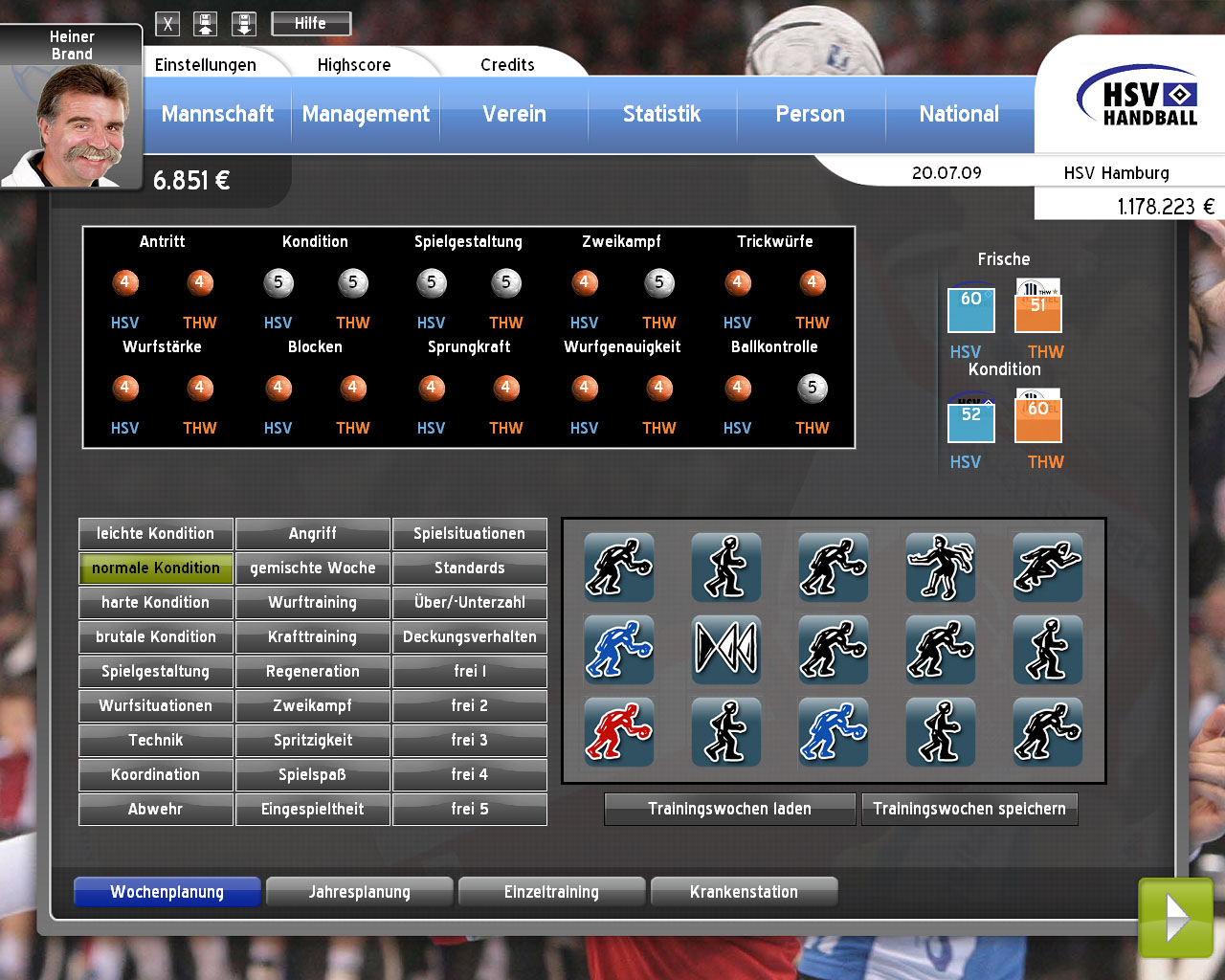The height and width of the screenshot is (980, 1225).
Task: Click Trainingswochen speichern button
Action: point(969,809)
